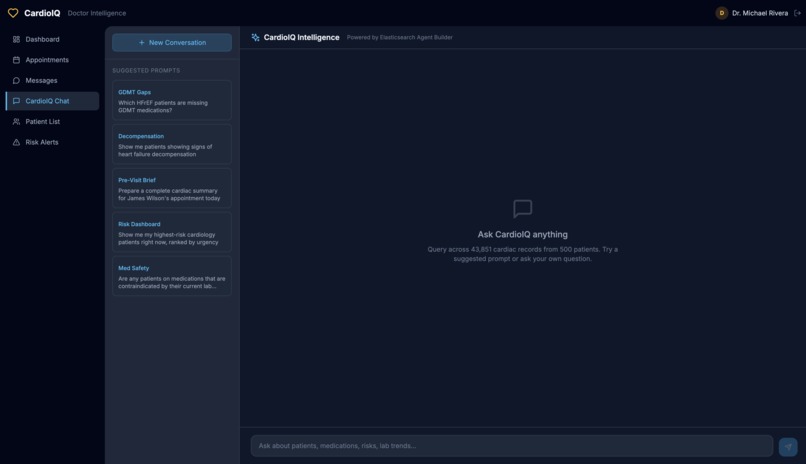
Task: Choose the GDMT Gaps suggested prompt
Action: 172,100
